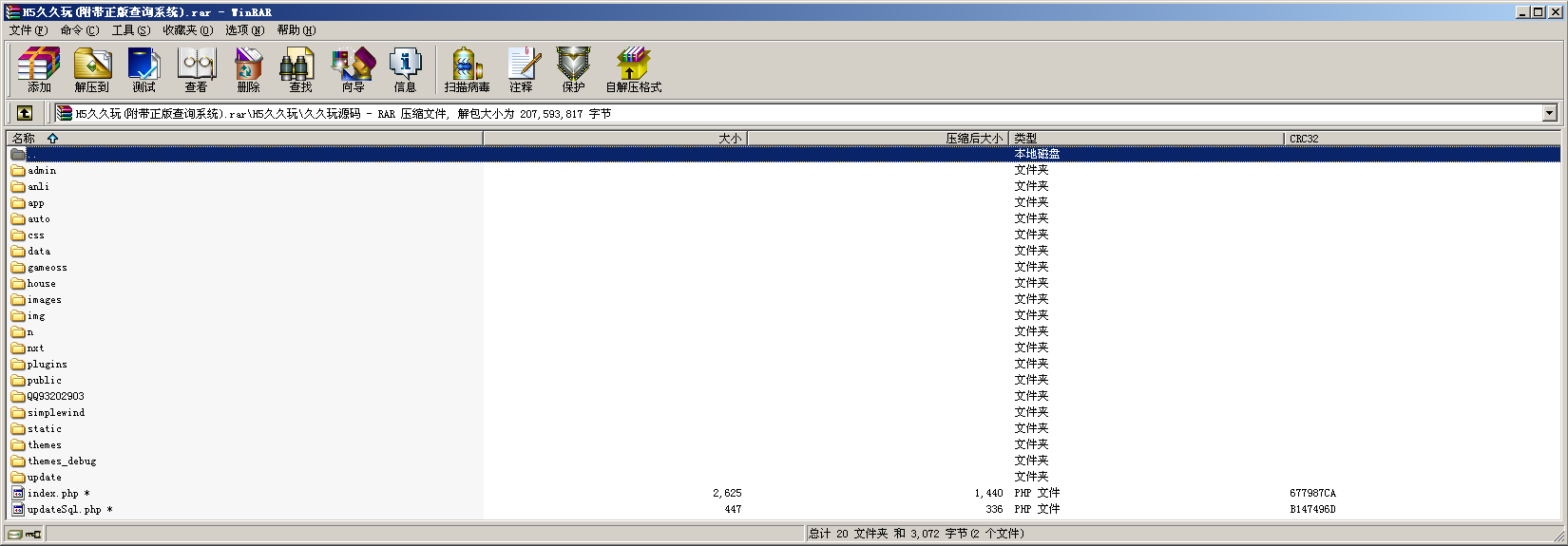Open the Favorites (收藏夹) menu
The height and width of the screenshot is (546, 1568).
[187, 30]
